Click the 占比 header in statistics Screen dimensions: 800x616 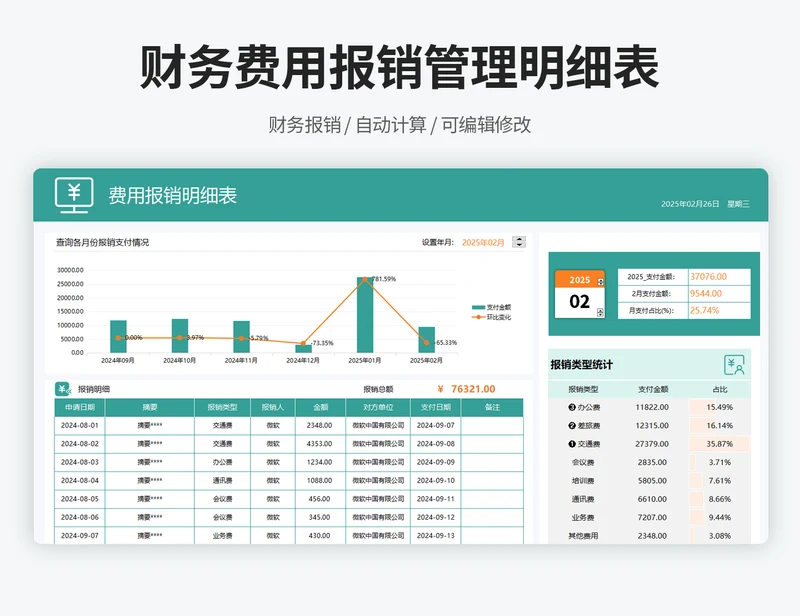[x=720, y=389]
